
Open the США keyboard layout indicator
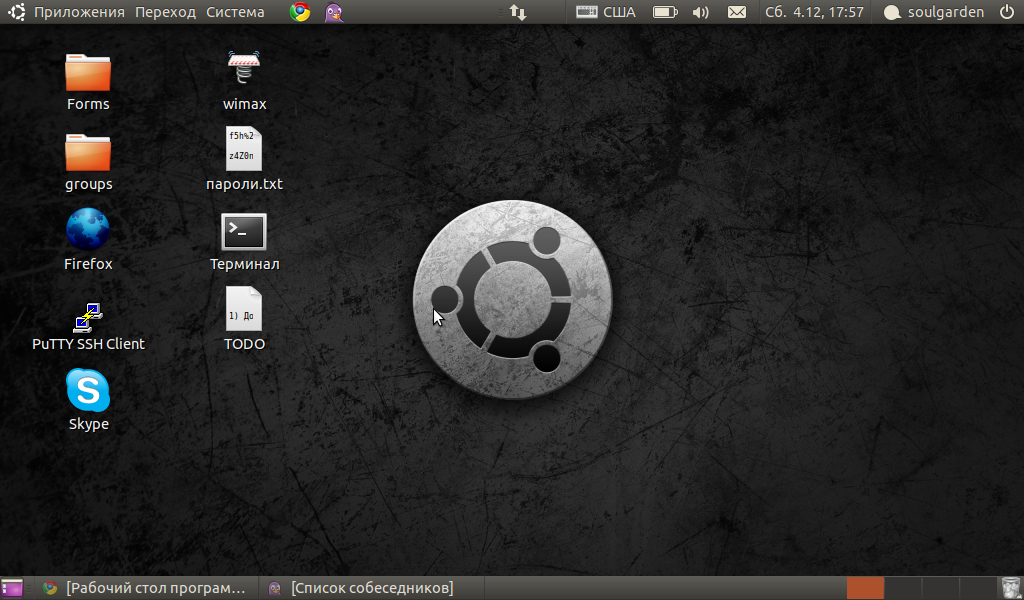(607, 12)
